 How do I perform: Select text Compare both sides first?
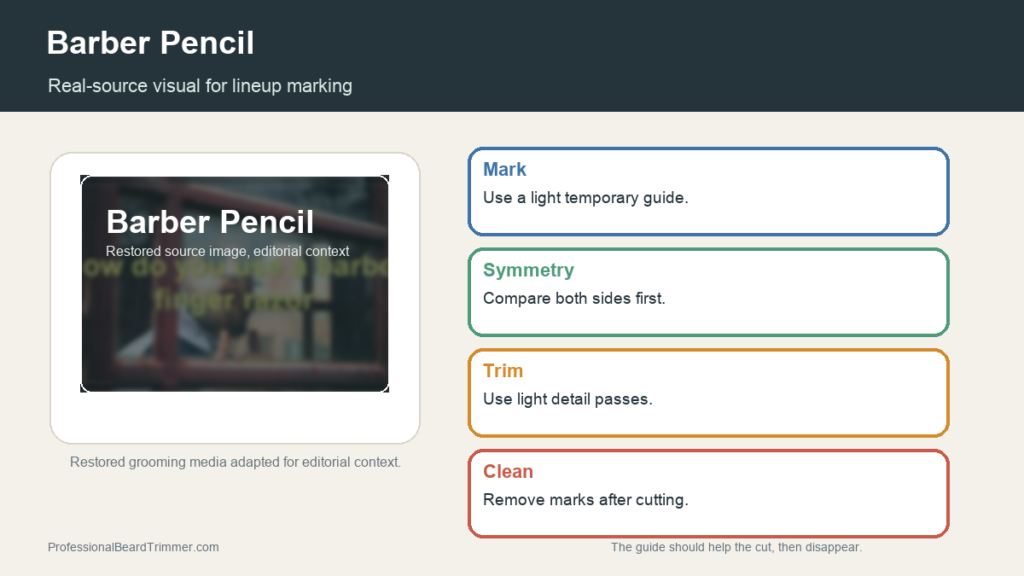click(574, 298)
